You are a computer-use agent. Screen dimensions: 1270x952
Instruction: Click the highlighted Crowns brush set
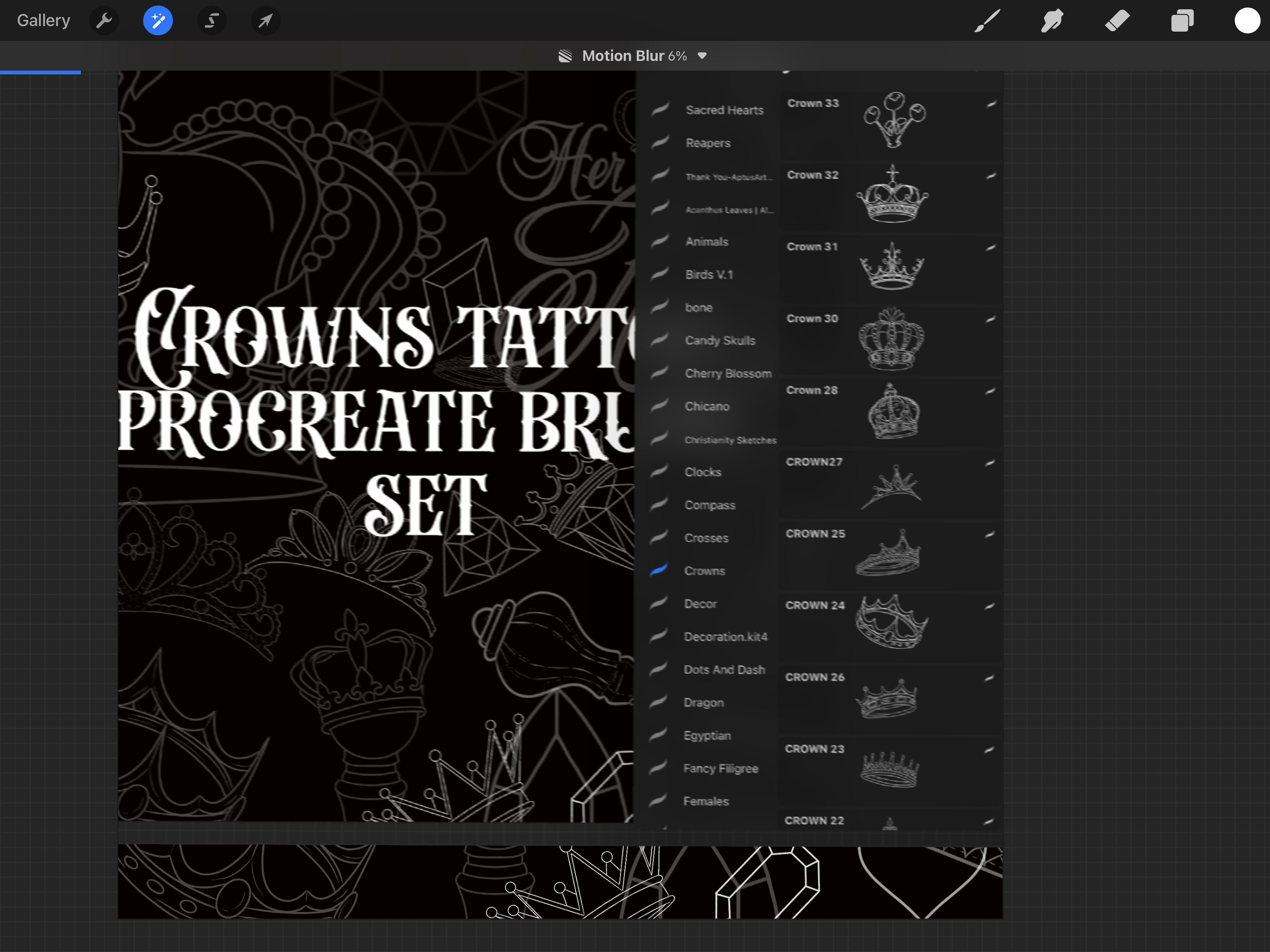pos(704,571)
